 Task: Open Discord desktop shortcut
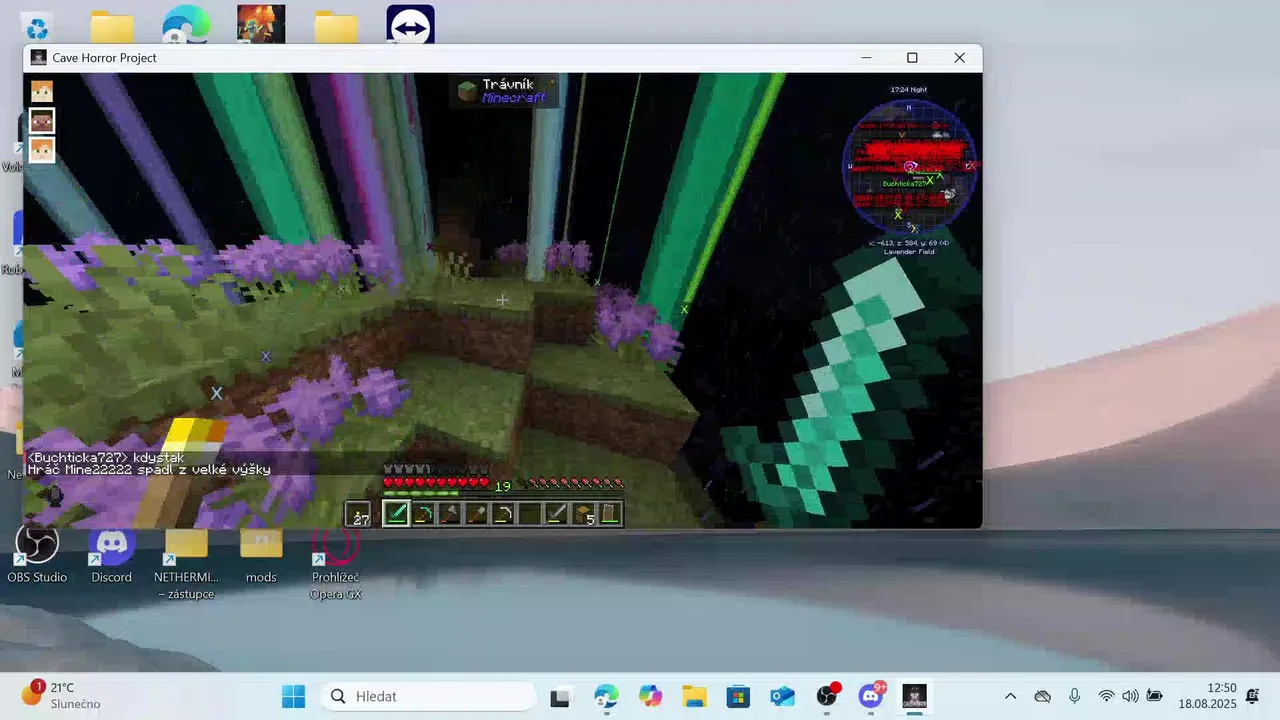(112, 556)
